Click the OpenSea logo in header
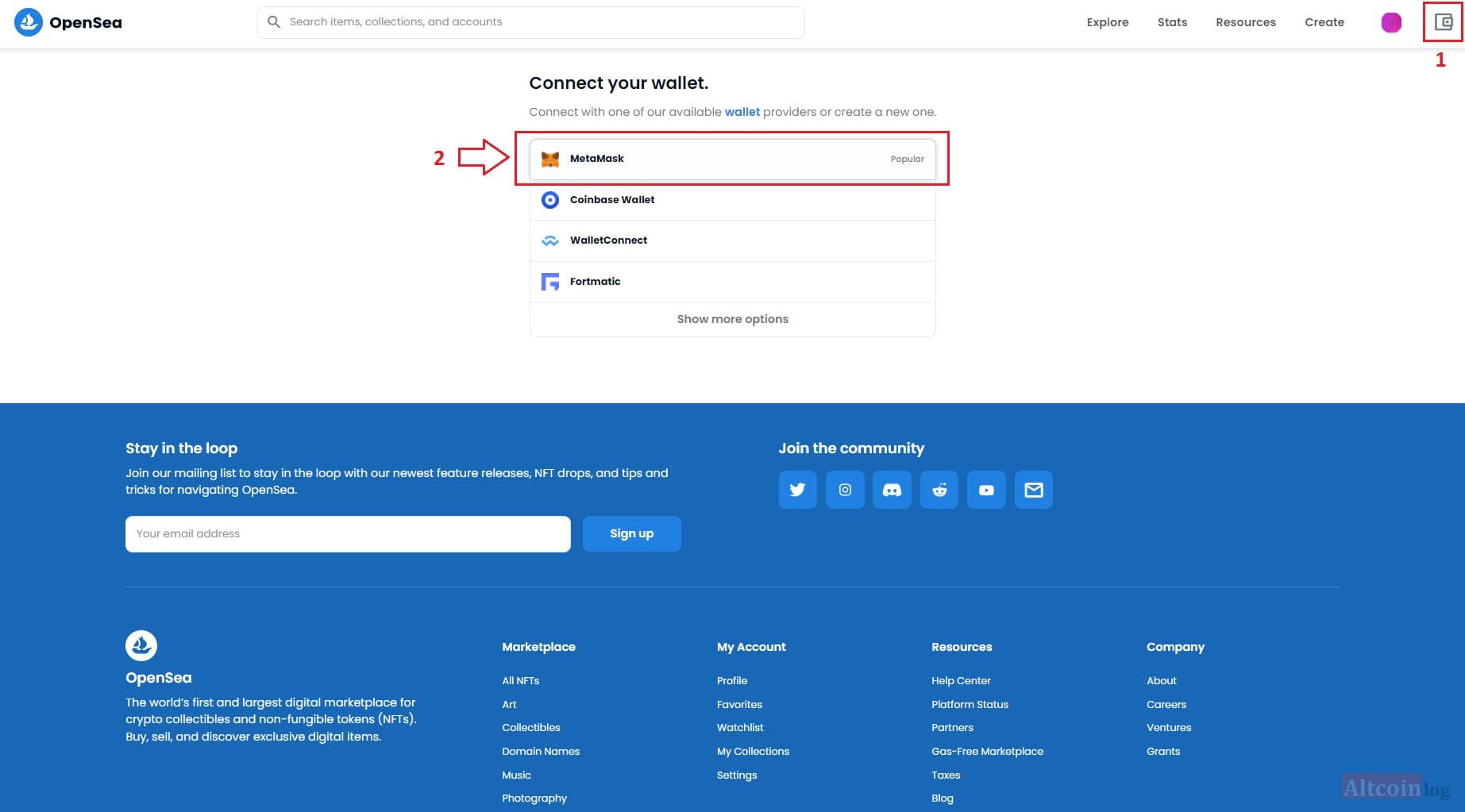The width and height of the screenshot is (1465, 812). [68, 22]
